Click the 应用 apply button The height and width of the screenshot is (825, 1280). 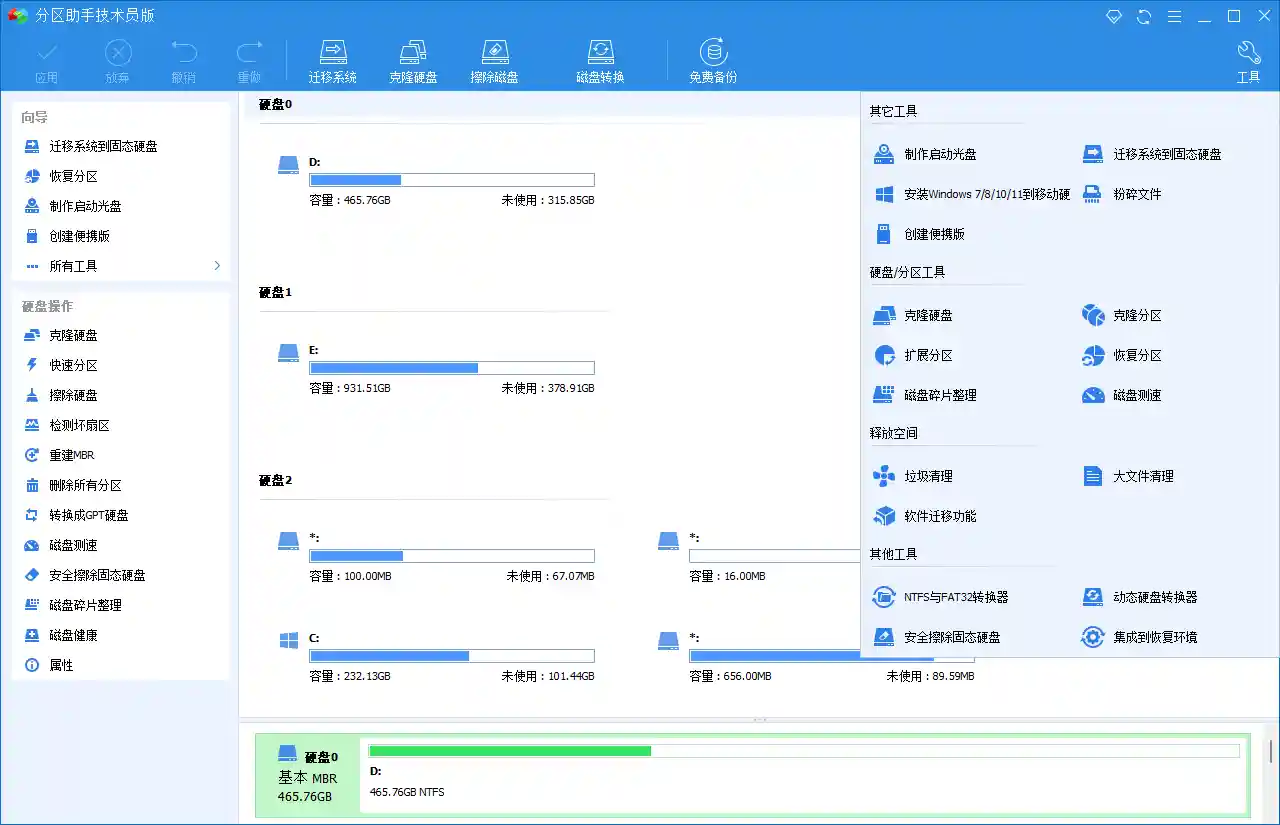[x=46, y=58]
